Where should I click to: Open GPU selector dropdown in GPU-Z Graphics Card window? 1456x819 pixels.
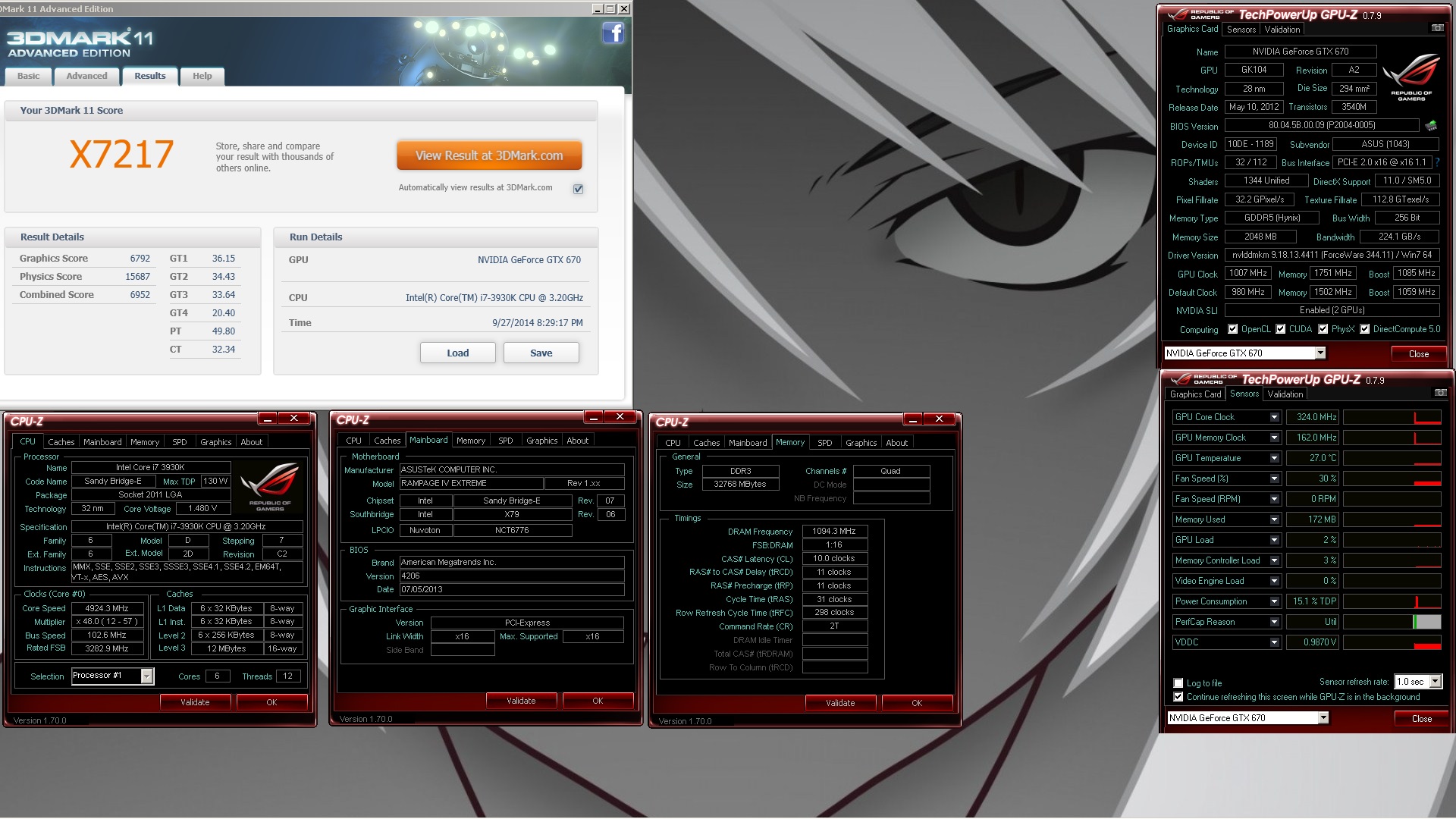coord(1320,353)
